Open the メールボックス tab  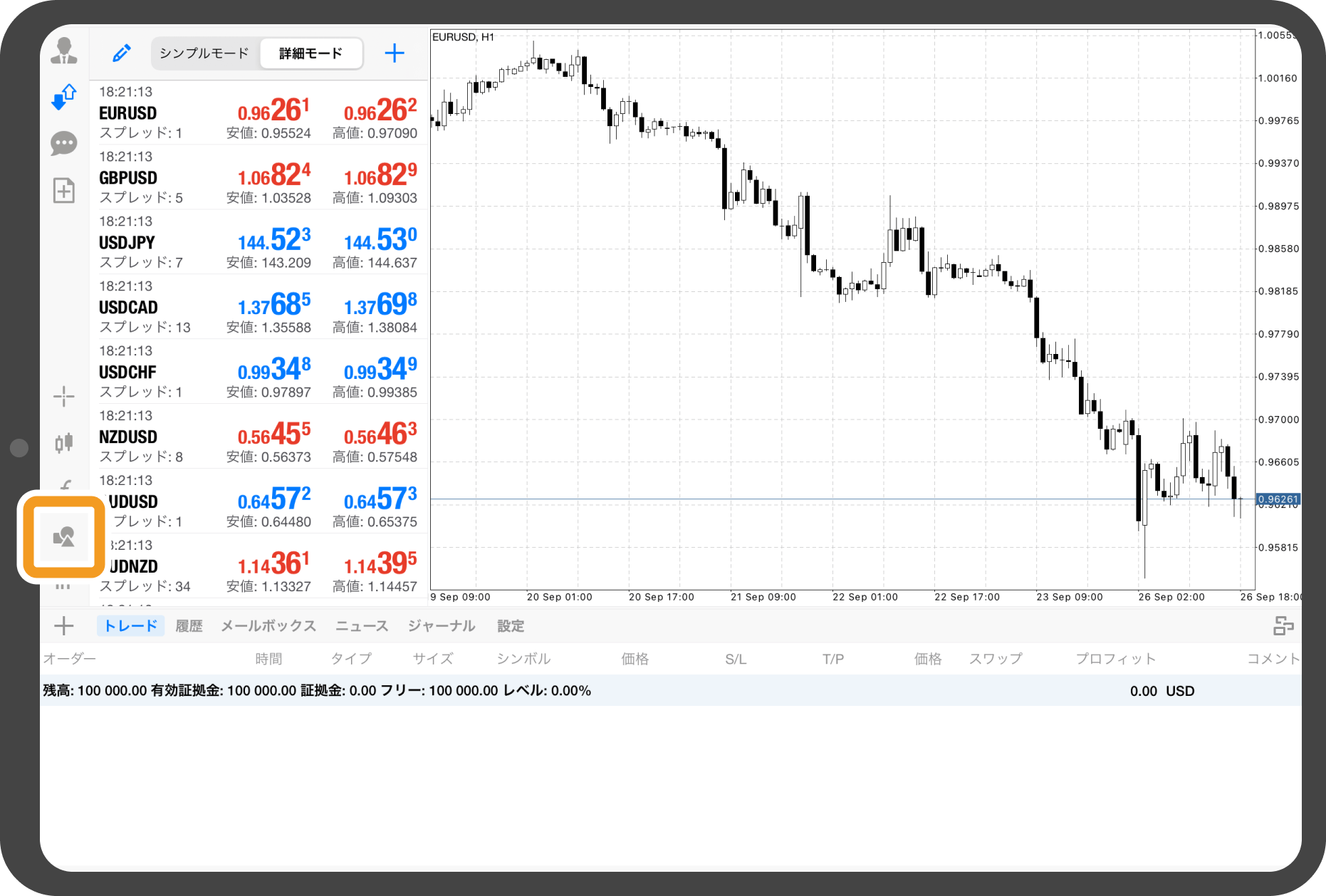pyautogui.click(x=268, y=626)
